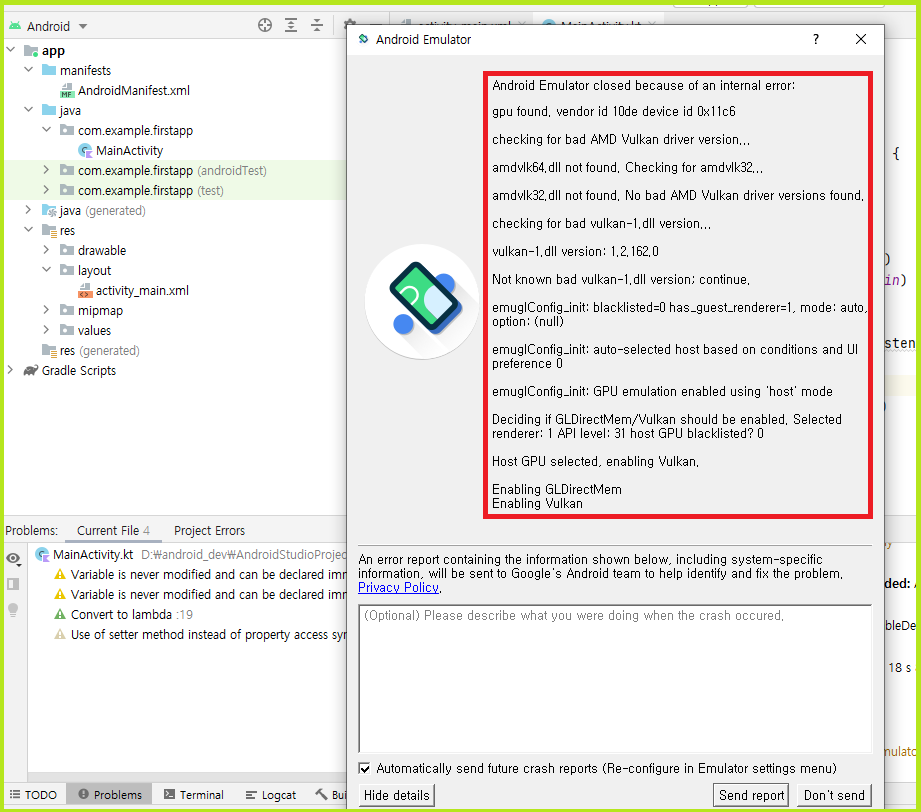921x812 pixels.
Task: Collapse the com.example.firstapp package
Action: 46,130
